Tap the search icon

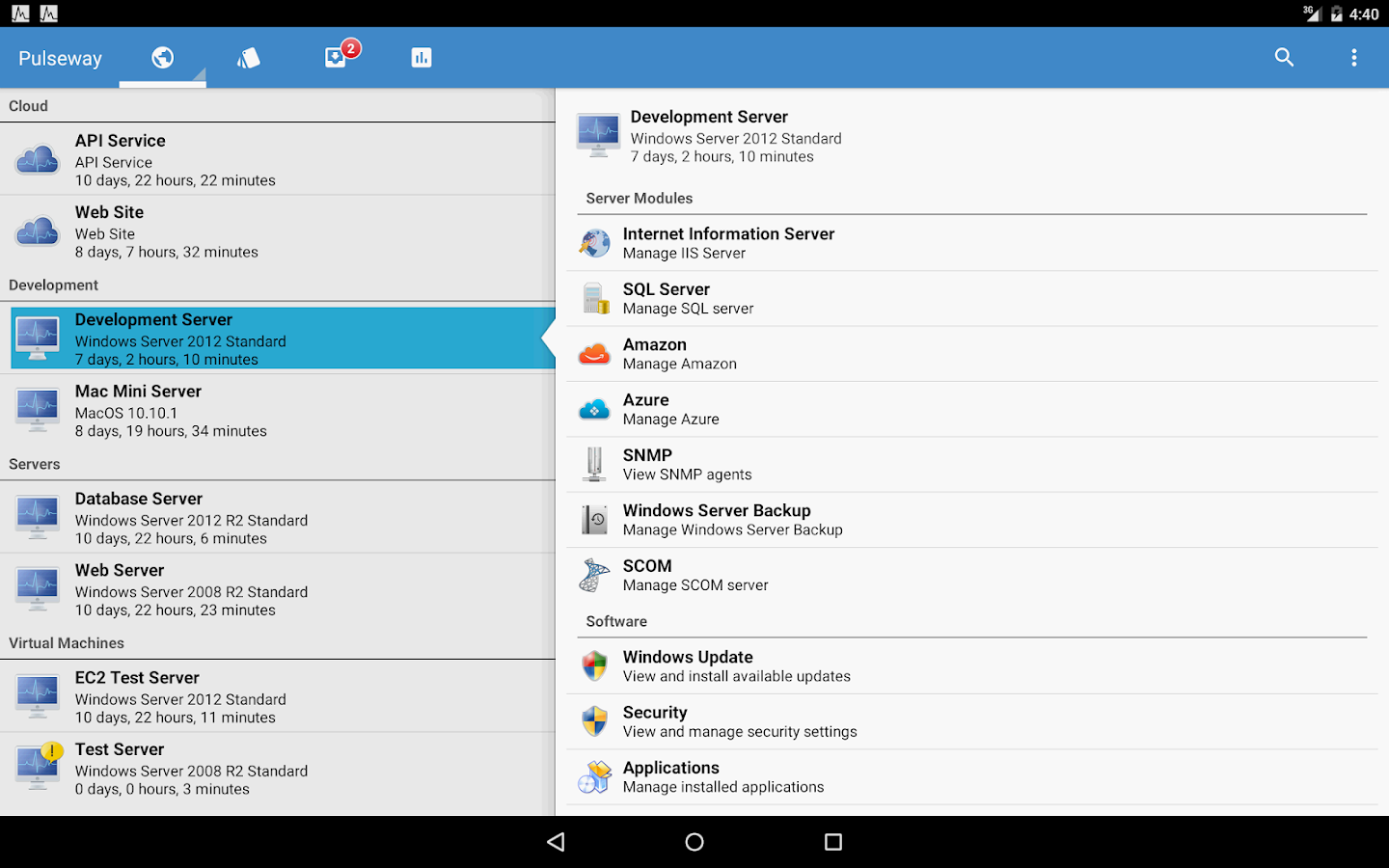click(x=1284, y=57)
